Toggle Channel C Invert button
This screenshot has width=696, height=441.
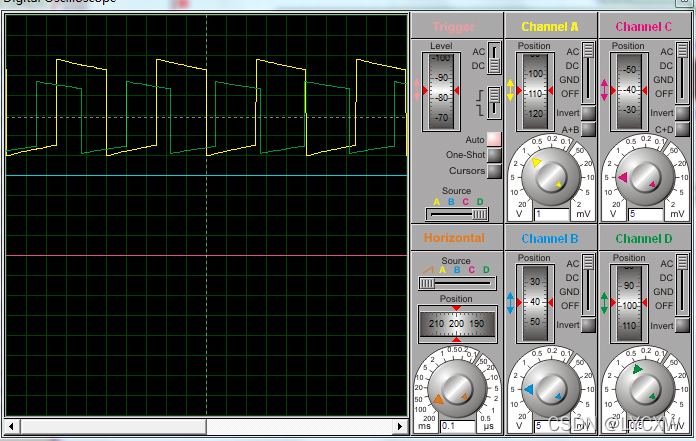(x=682, y=113)
